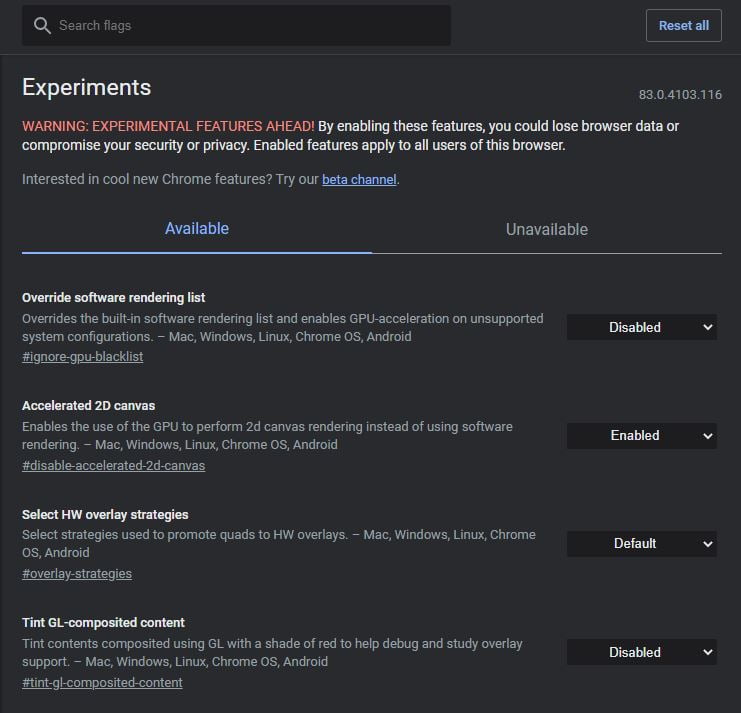Click the Experiments page heading
Image resolution: width=741 pixels, height=713 pixels.
[86, 87]
